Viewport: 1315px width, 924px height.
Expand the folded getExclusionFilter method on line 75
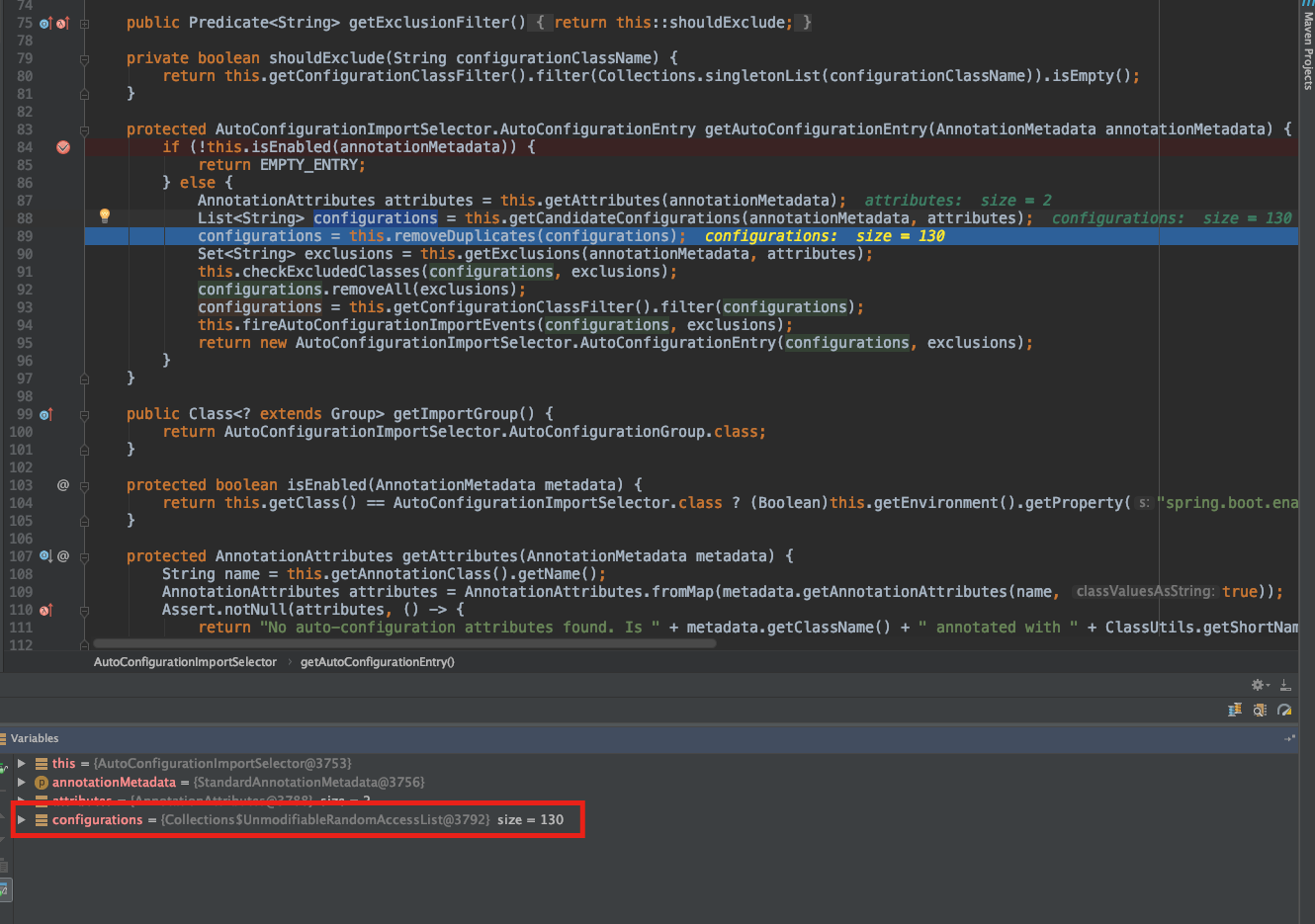(84, 23)
